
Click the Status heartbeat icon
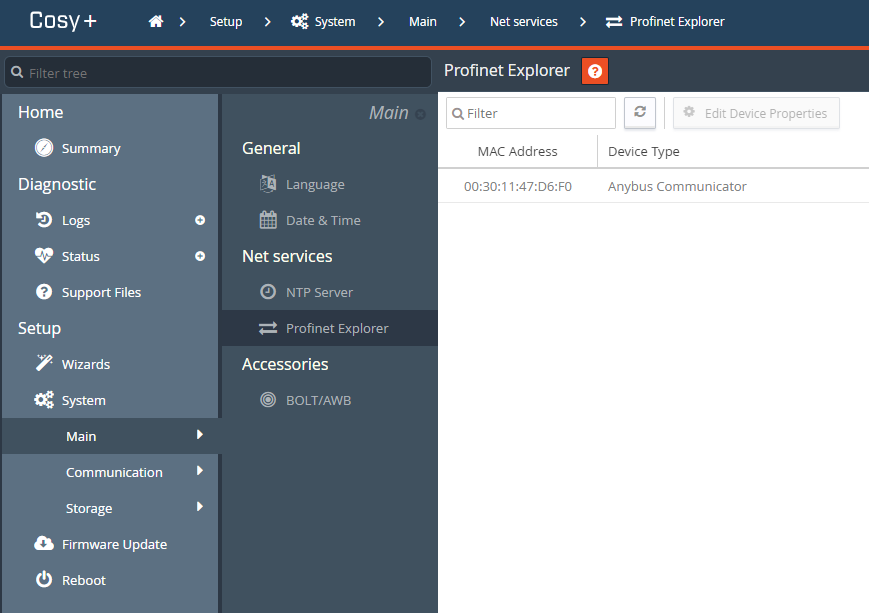click(44, 256)
